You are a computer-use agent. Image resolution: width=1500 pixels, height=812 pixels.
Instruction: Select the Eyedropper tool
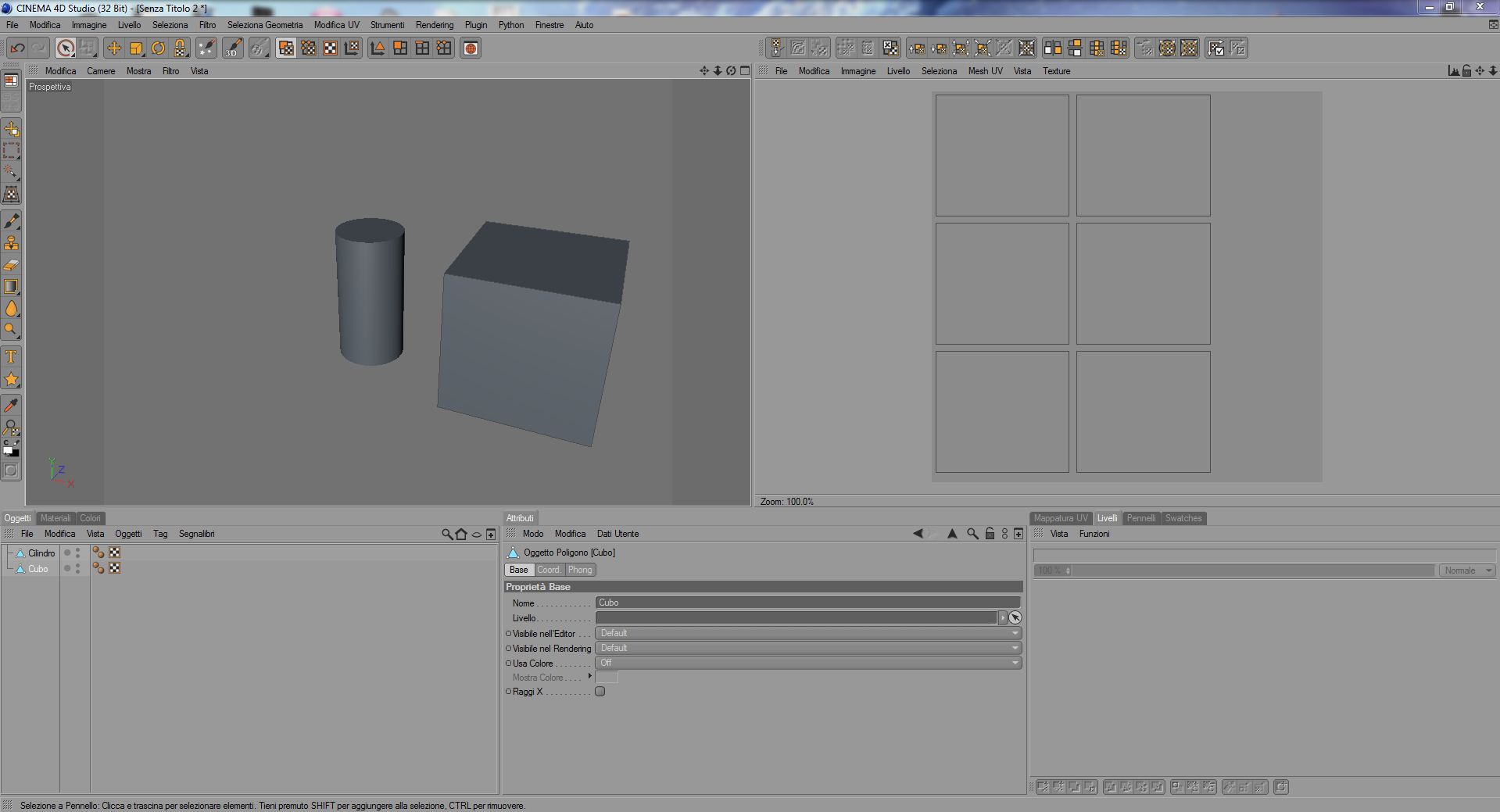(x=12, y=405)
